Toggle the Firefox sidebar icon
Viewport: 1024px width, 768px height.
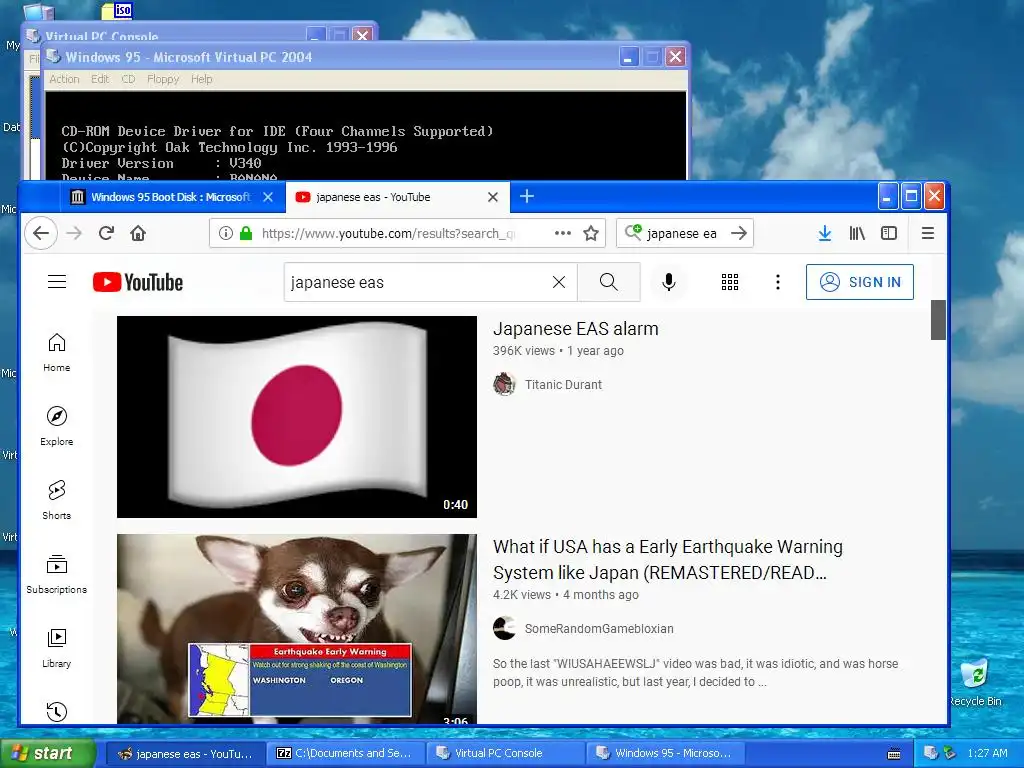click(x=889, y=233)
